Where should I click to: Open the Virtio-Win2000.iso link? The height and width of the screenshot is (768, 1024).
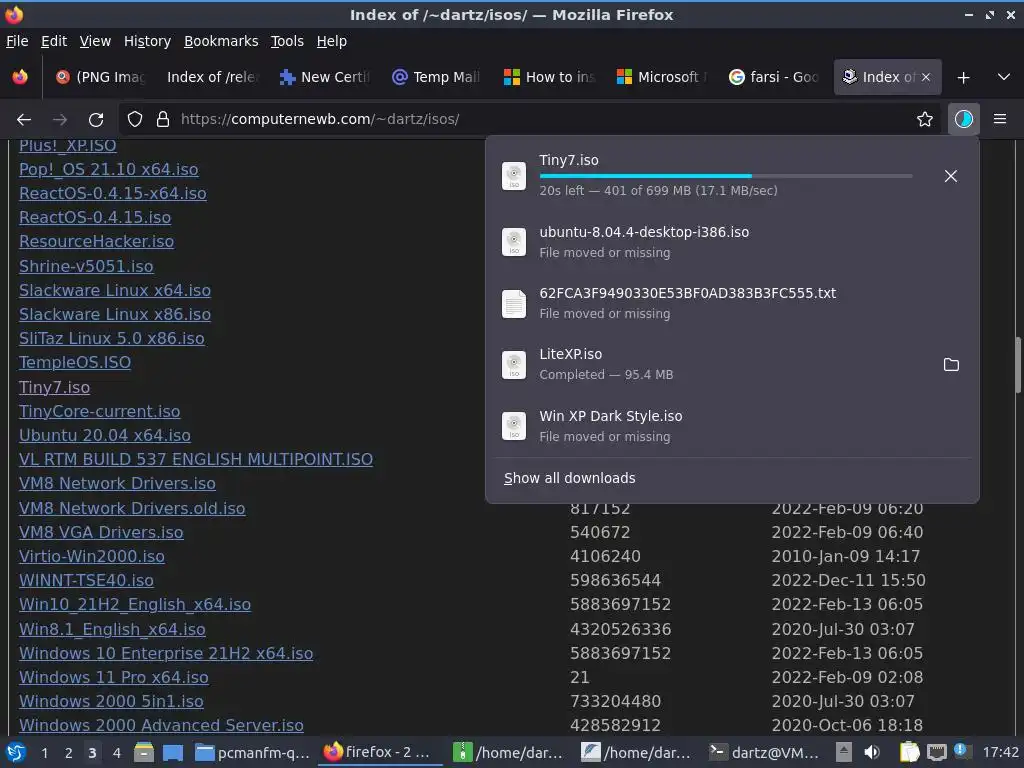[x=91, y=556]
